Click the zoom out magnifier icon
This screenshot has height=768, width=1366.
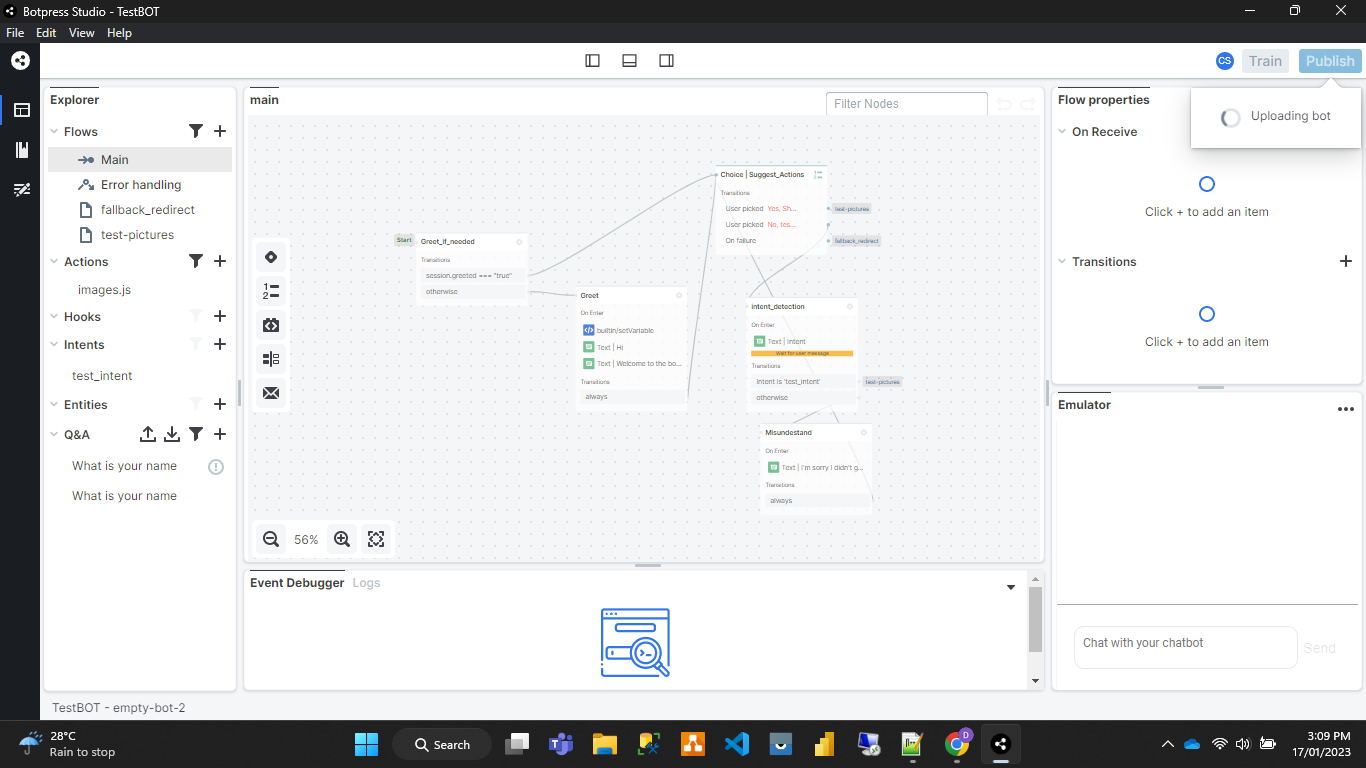(x=270, y=539)
